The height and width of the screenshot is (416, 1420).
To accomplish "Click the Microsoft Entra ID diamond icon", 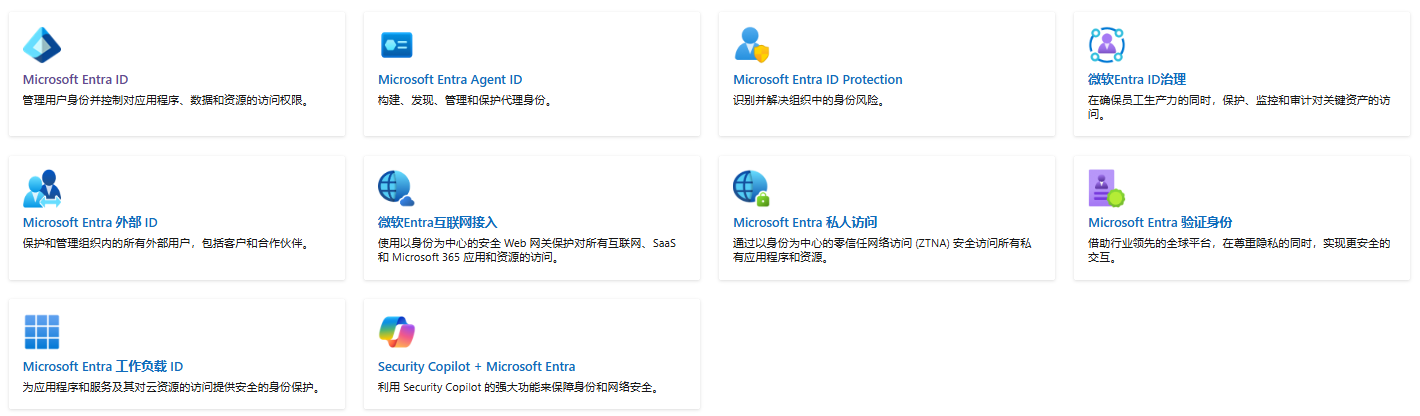I will (x=42, y=45).
